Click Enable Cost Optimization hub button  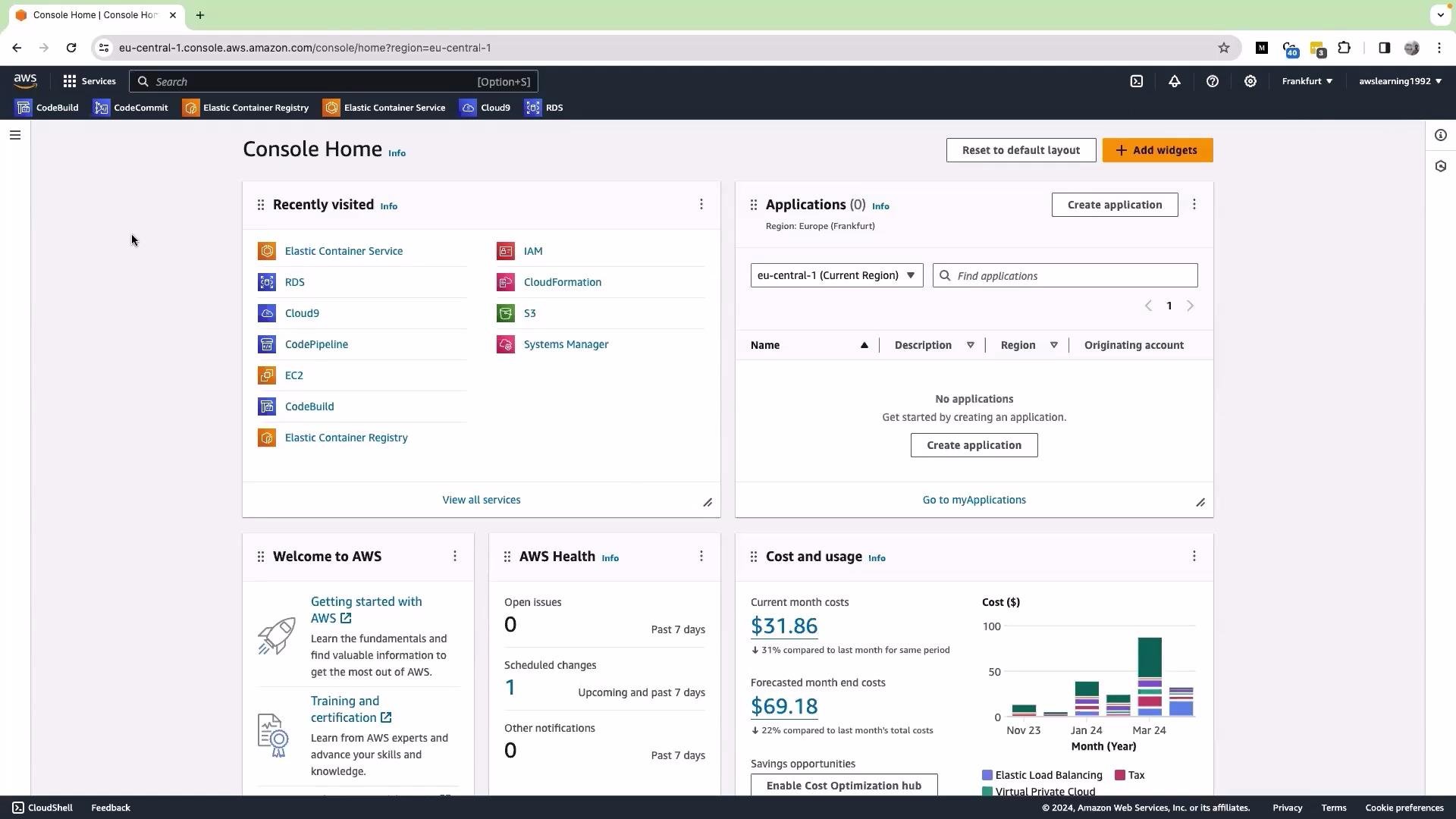tap(843, 785)
